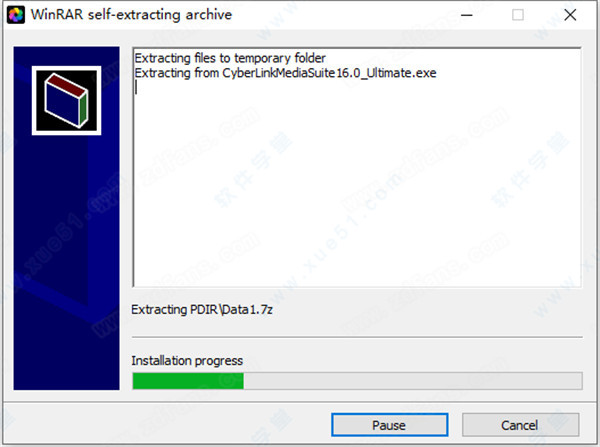Click the WinRAR box icon in blue panel

click(67, 100)
